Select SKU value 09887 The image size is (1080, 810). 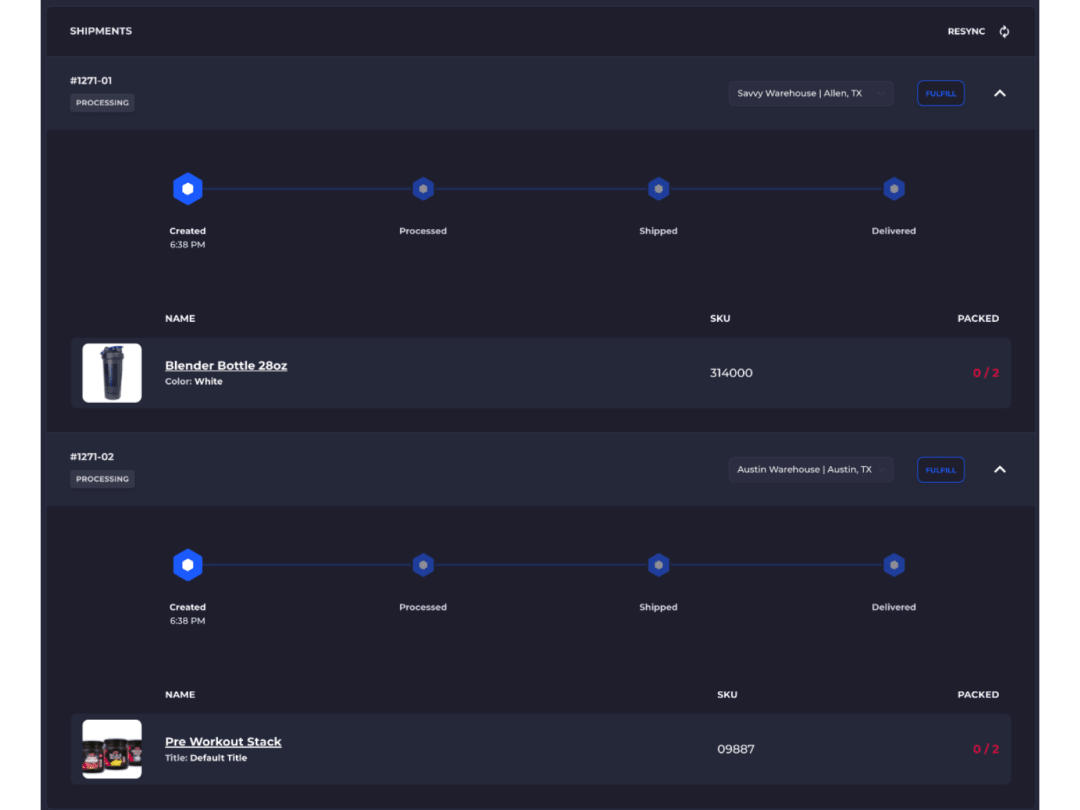tap(736, 749)
